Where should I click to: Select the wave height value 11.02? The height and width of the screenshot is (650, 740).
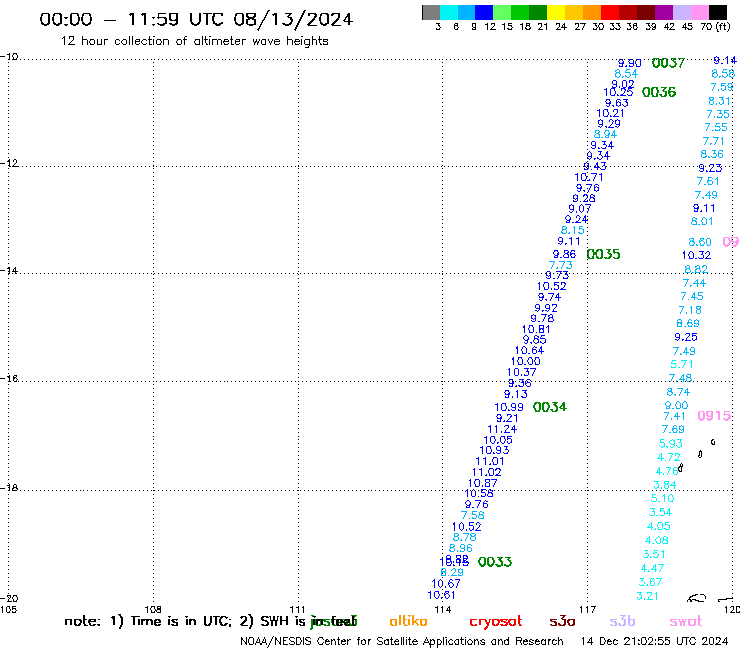pyautogui.click(x=487, y=473)
